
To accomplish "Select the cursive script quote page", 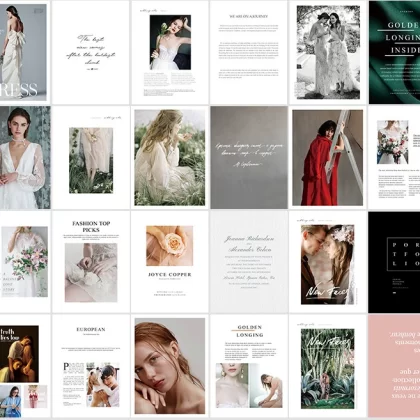I will point(91,52).
